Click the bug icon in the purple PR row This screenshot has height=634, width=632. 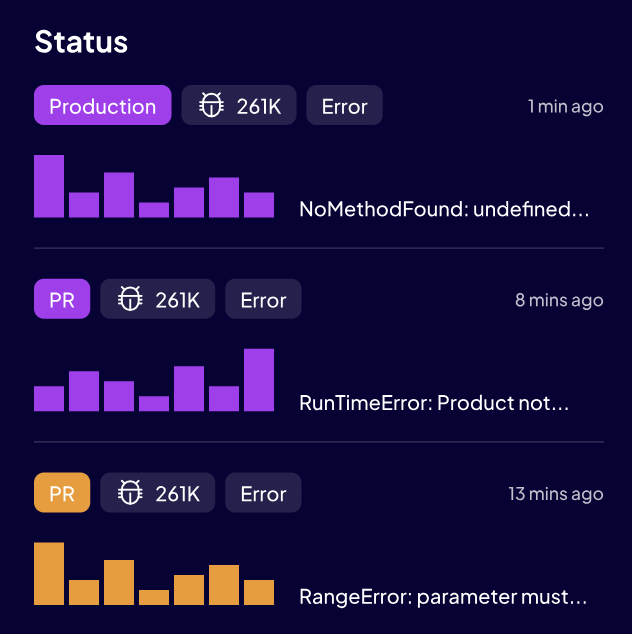130,299
